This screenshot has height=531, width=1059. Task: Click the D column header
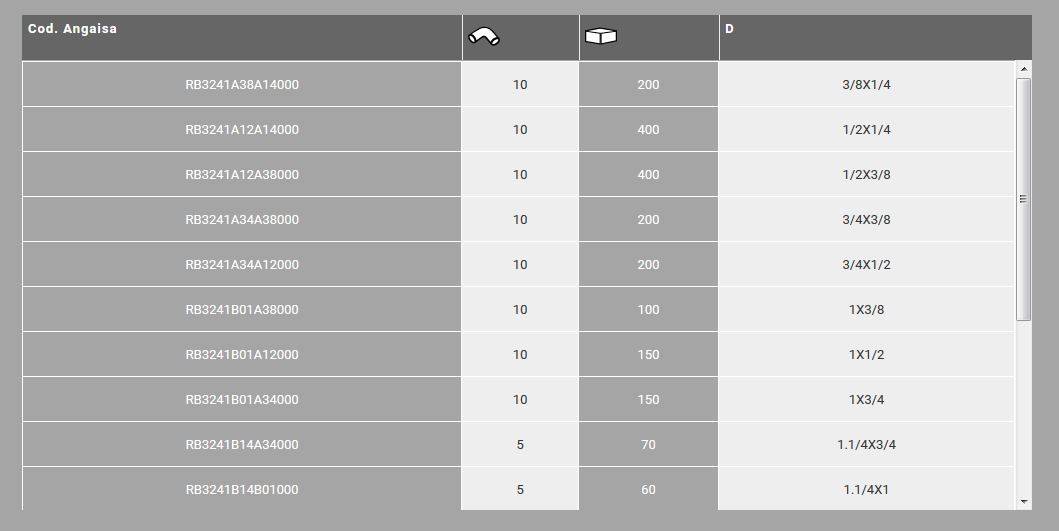tap(730, 29)
